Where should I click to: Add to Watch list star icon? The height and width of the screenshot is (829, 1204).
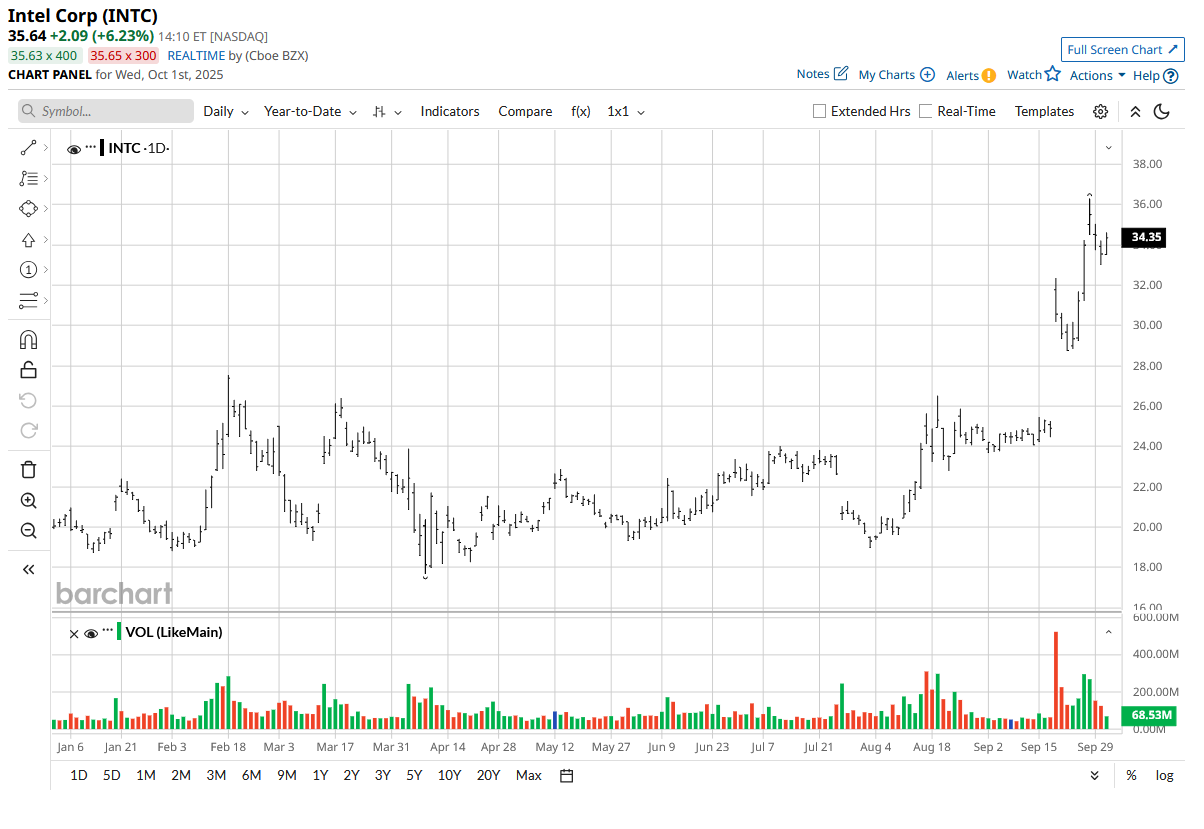1052,74
